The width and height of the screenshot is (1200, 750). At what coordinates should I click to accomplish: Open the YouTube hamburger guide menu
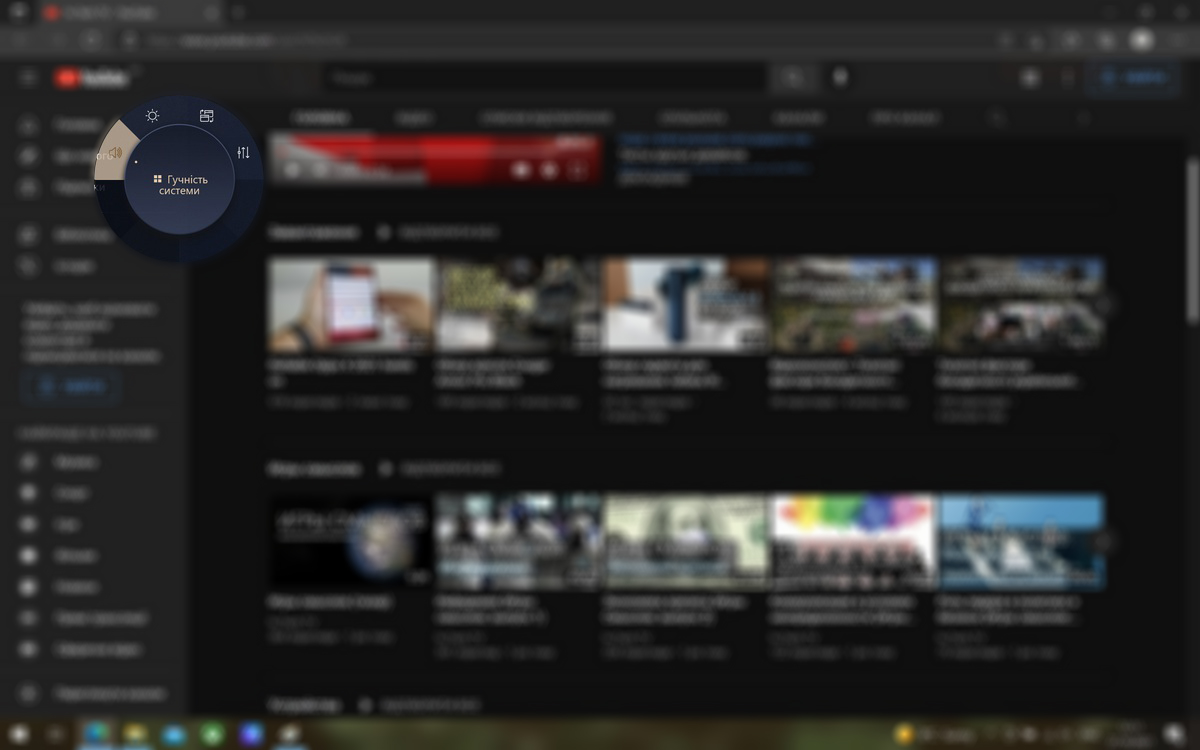click(28, 78)
